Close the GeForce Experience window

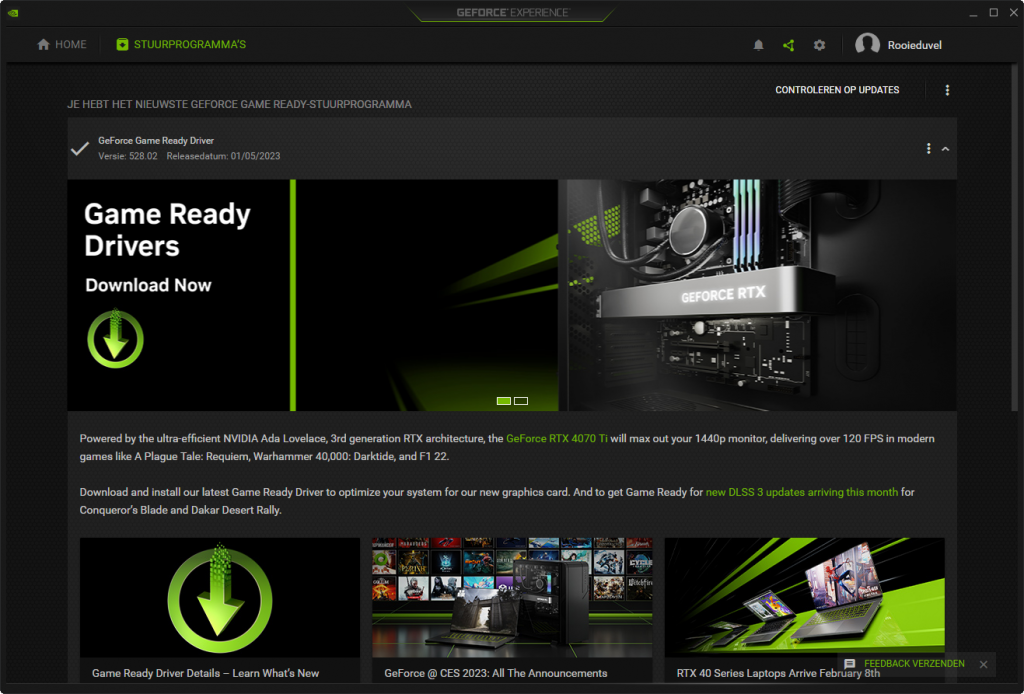1014,12
